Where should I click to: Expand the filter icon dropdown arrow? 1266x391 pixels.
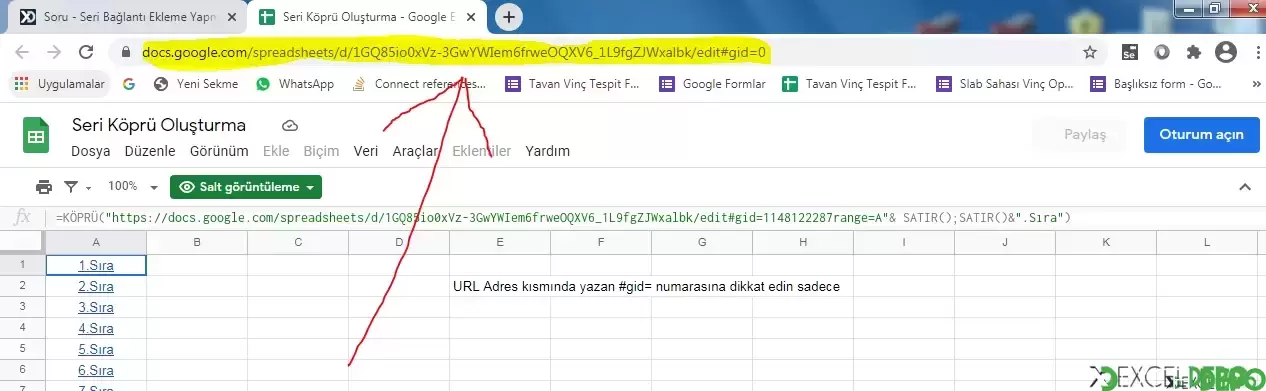[88, 188]
